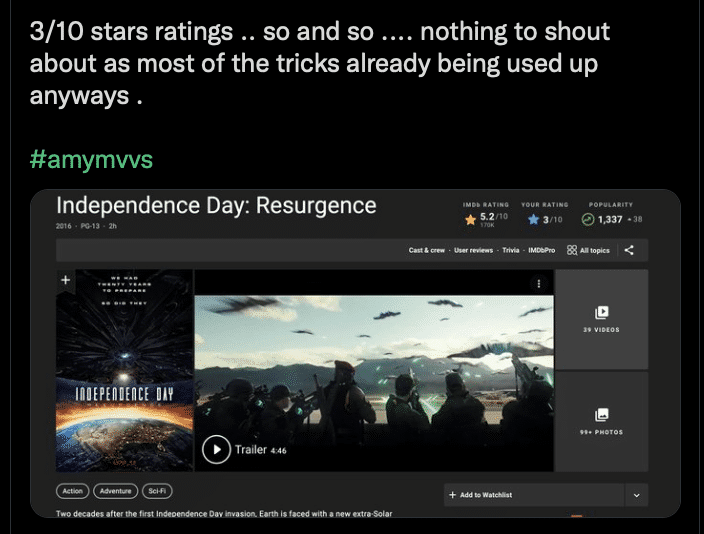Open the Independence Day poster

point(124,371)
